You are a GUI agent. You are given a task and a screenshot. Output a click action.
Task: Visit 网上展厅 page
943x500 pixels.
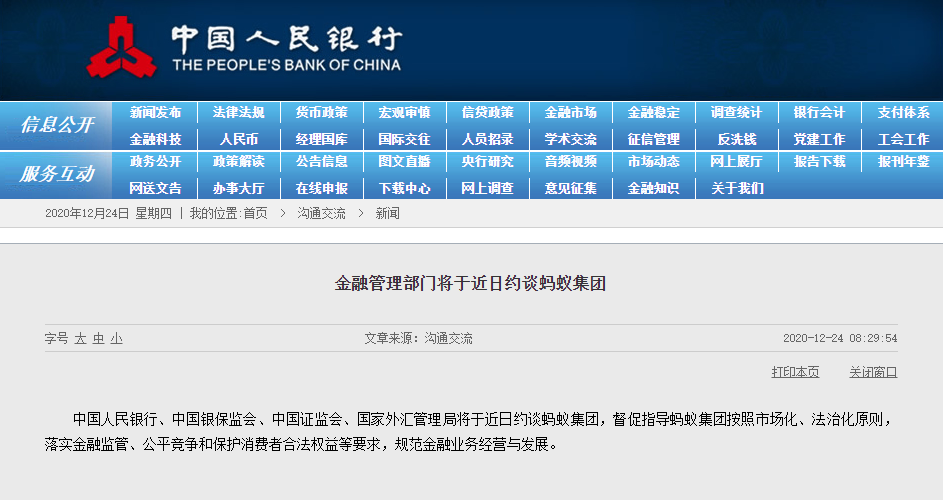click(x=736, y=161)
